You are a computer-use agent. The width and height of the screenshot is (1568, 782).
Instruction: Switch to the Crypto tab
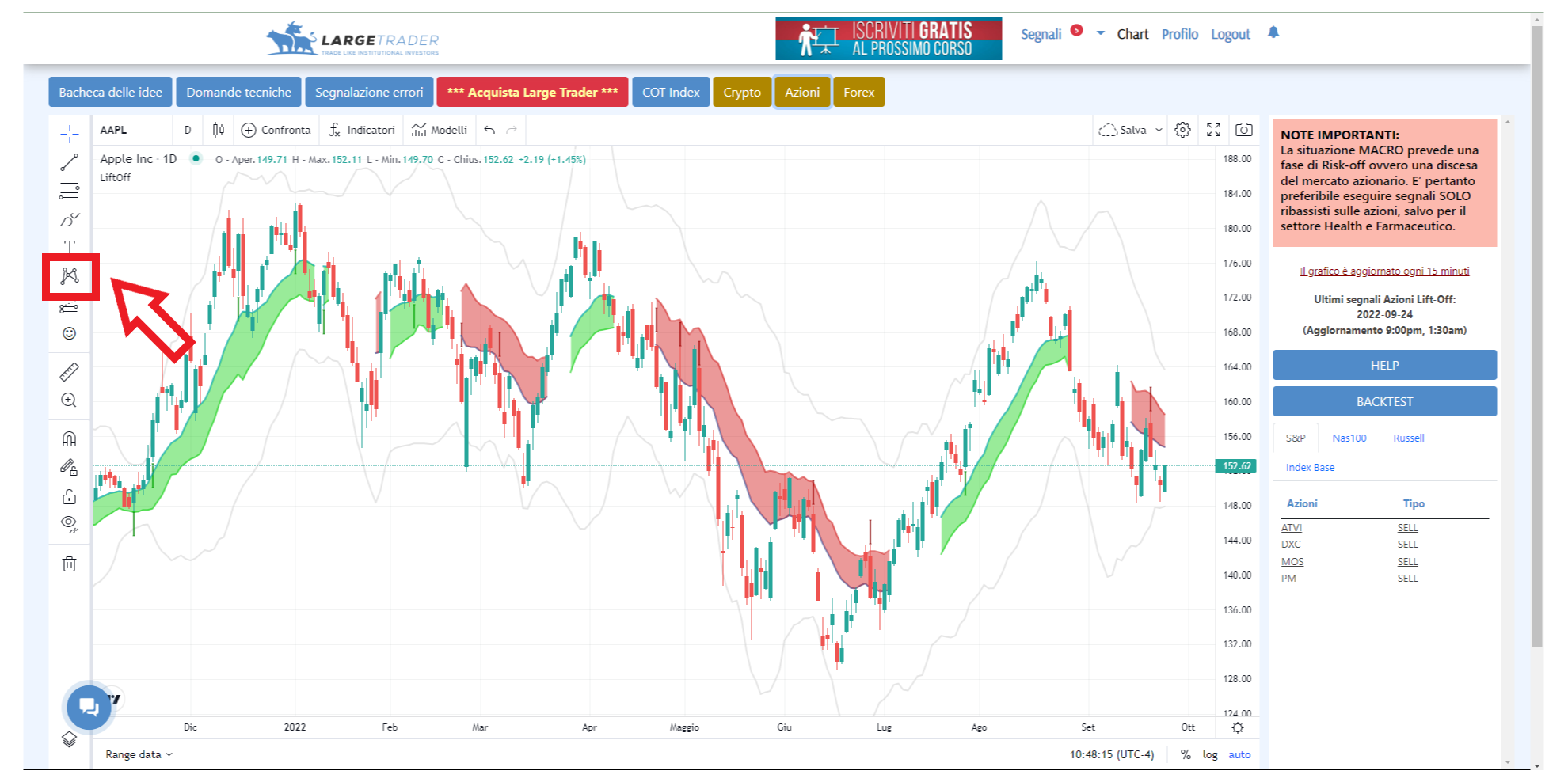coord(742,92)
